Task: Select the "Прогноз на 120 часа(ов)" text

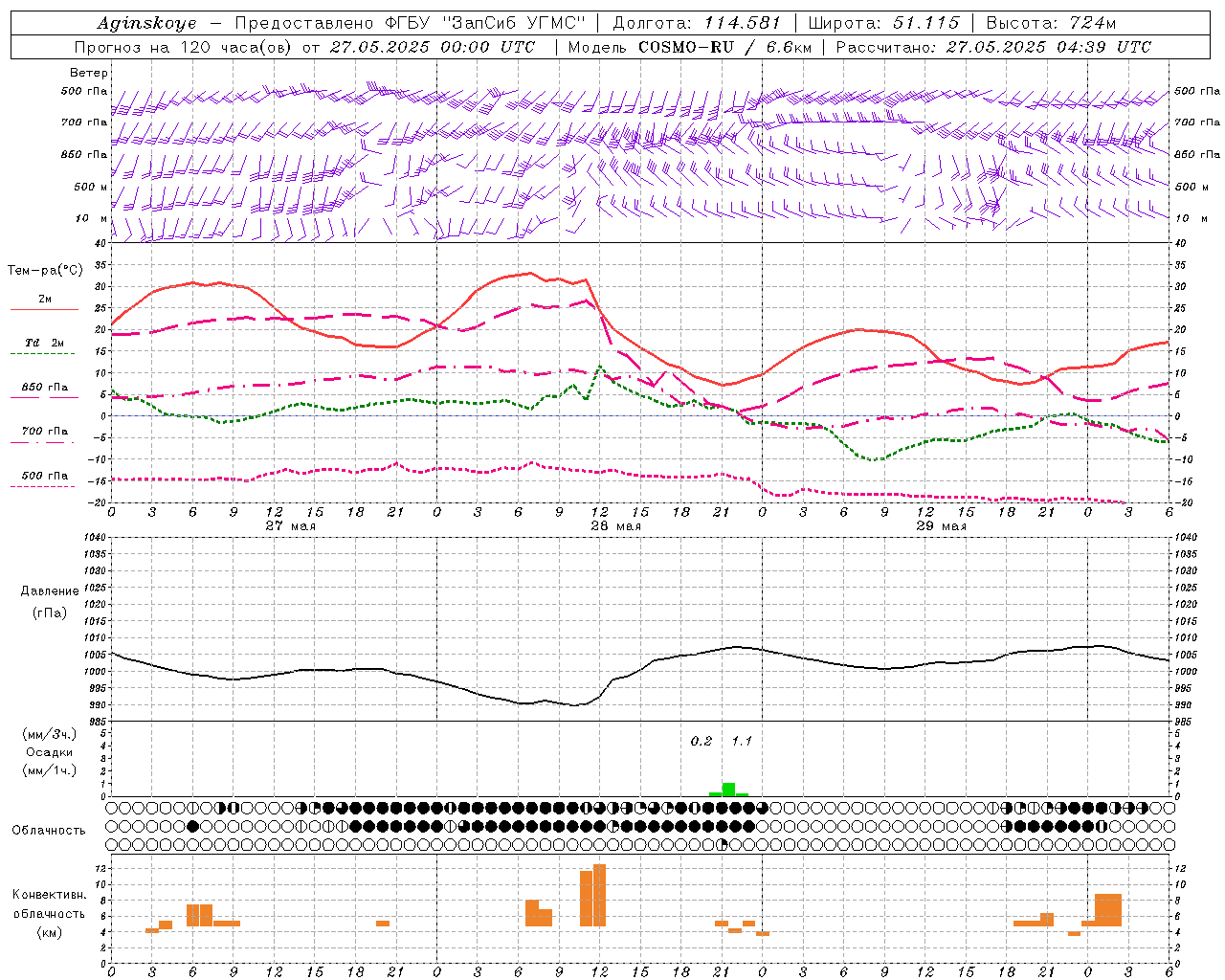Action: [x=184, y=47]
